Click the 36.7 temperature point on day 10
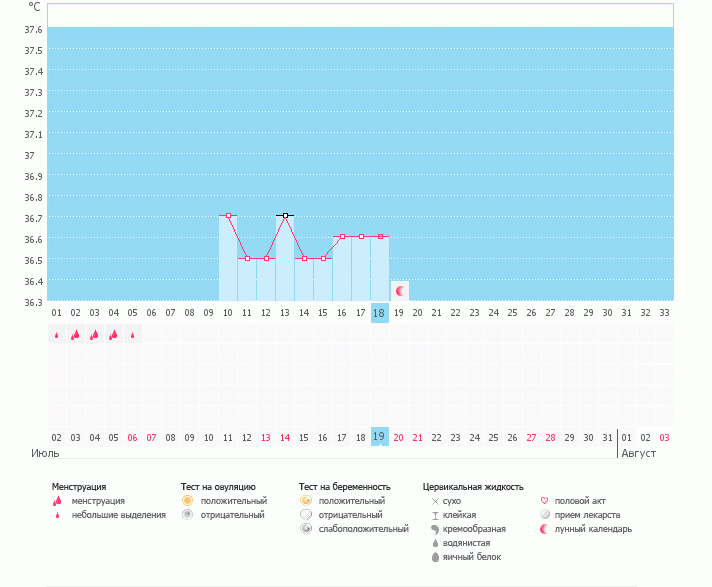 228,215
